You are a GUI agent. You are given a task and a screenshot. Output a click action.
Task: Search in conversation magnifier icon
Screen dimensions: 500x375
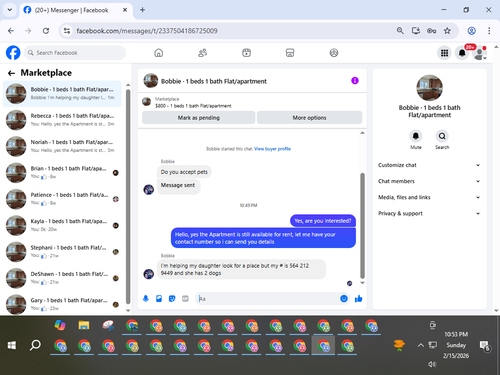[442, 136]
